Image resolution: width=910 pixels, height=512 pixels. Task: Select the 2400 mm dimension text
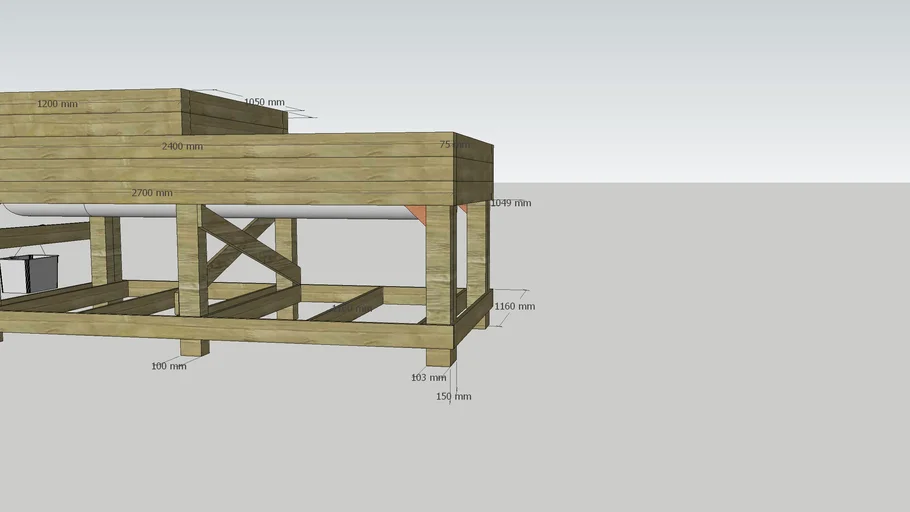coord(182,147)
